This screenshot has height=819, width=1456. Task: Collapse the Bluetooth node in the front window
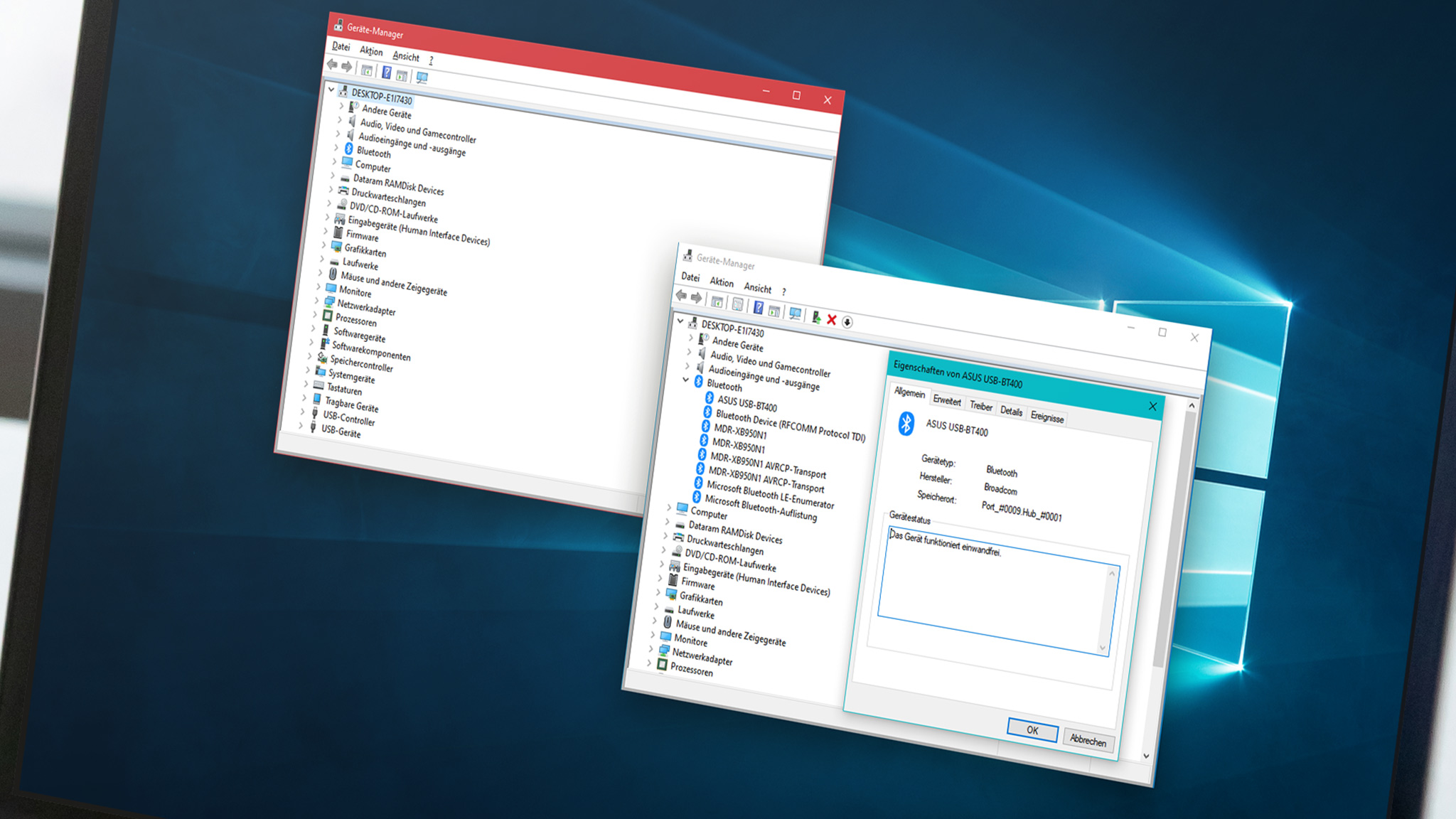coord(685,380)
